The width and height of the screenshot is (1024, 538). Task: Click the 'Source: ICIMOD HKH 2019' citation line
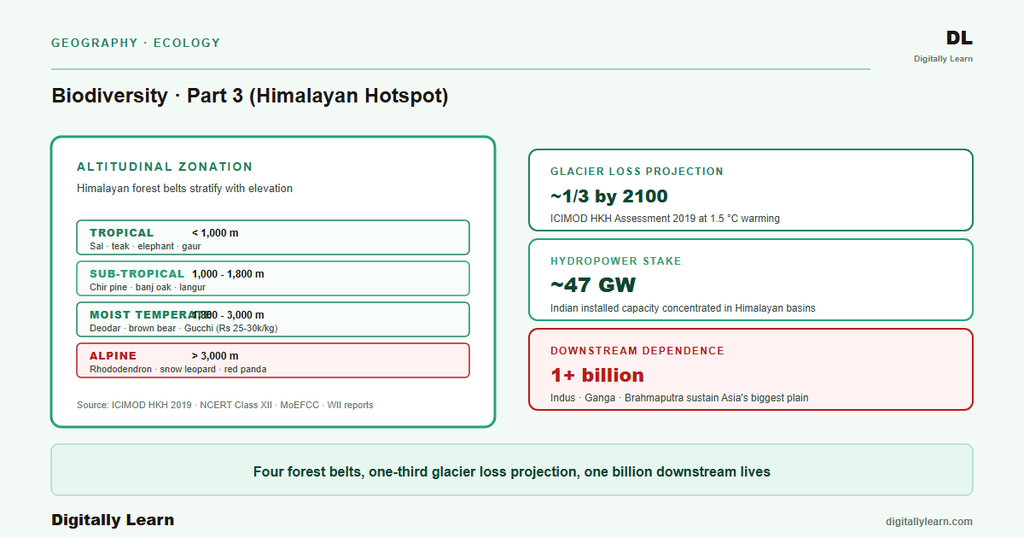[225, 405]
